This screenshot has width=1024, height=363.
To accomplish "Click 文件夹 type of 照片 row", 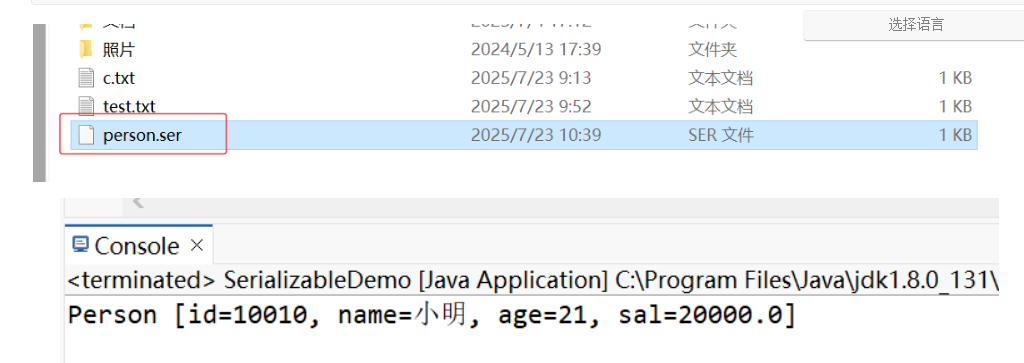I will click(712, 49).
